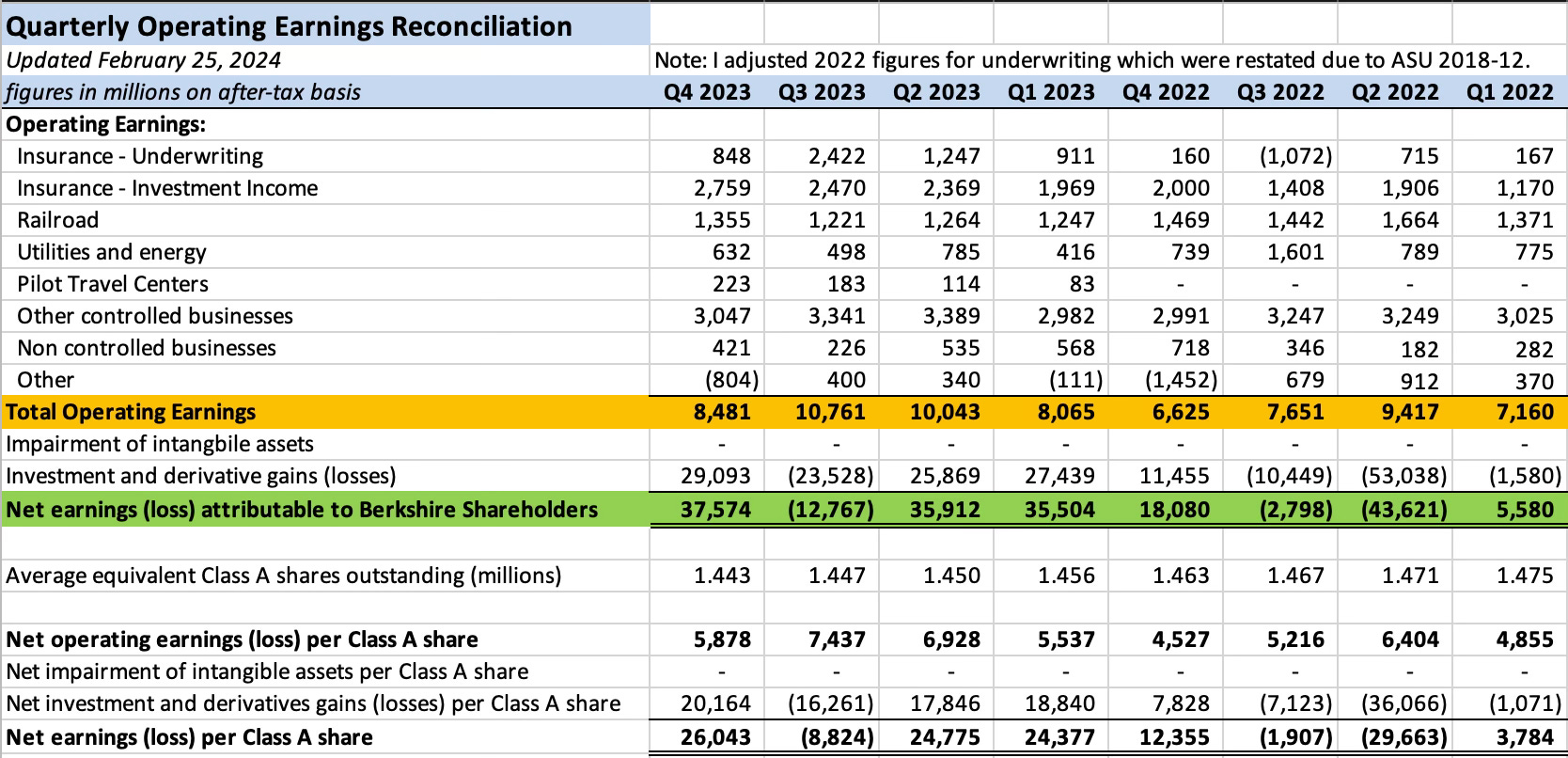Select Other controlled businesses value 3,025
Screen dimensions: 1568x758
coord(1525,316)
